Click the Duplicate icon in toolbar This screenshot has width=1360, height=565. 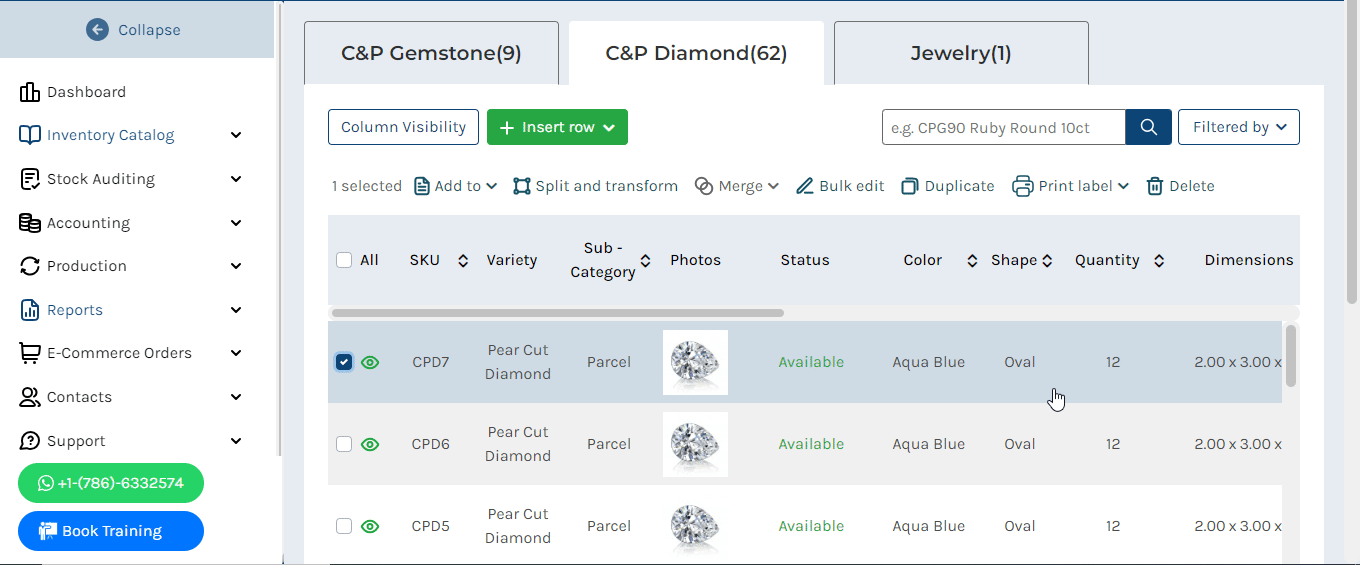(x=909, y=186)
